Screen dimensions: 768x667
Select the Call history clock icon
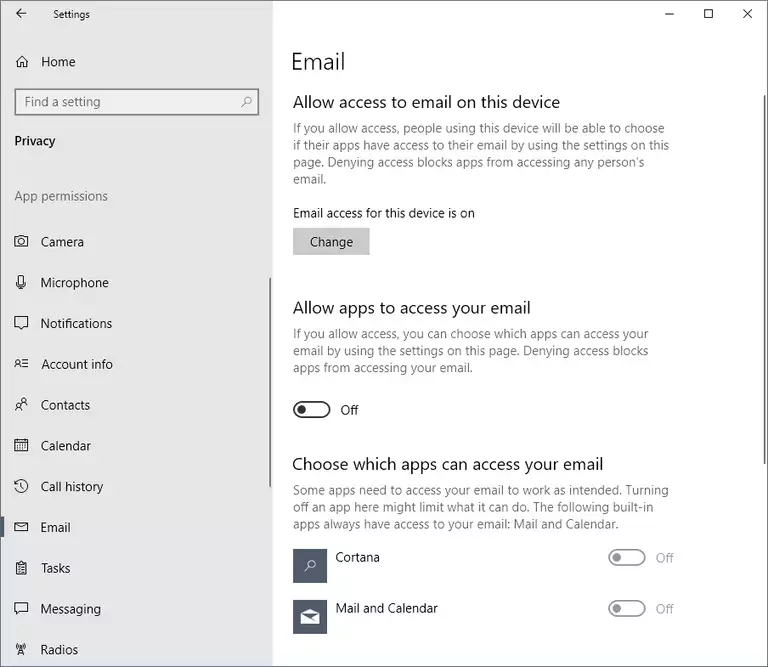(x=21, y=487)
